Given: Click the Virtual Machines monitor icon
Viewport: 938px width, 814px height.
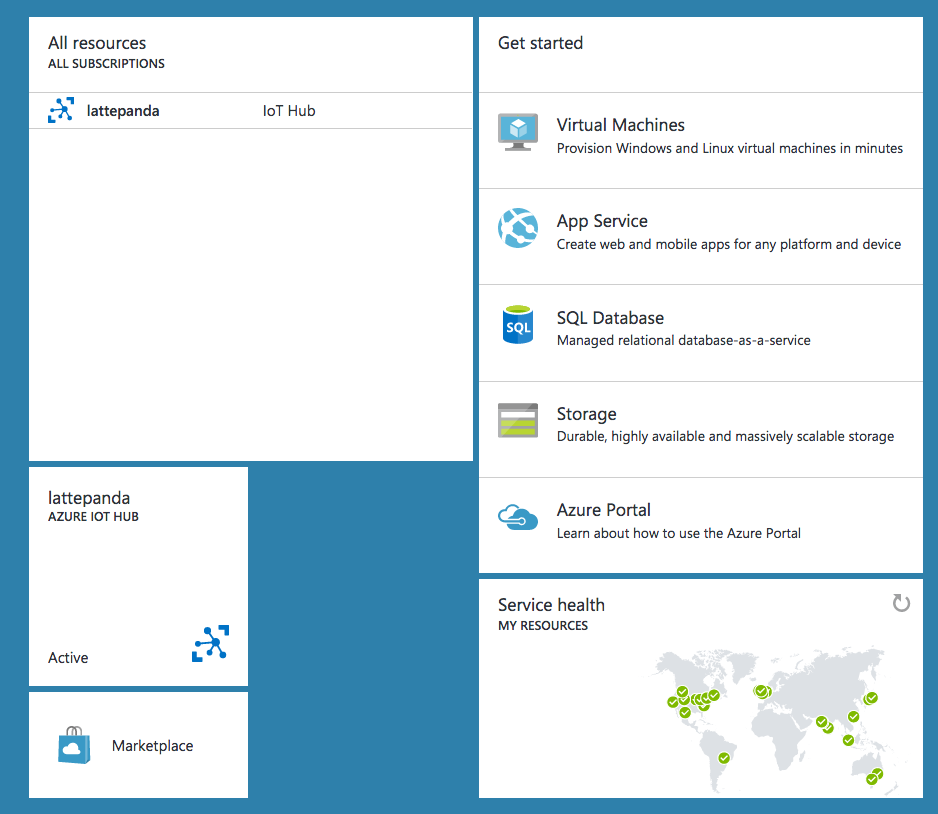Looking at the screenshot, I should point(518,132).
